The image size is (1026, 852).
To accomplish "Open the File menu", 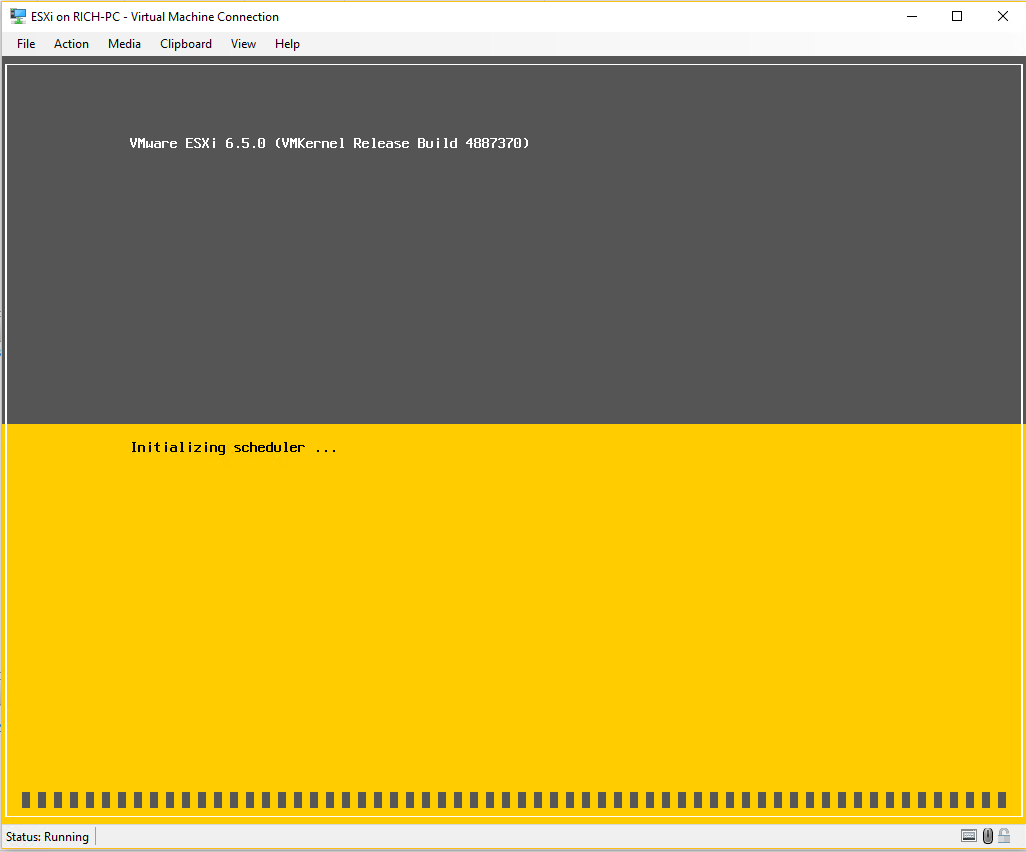I will 26,44.
